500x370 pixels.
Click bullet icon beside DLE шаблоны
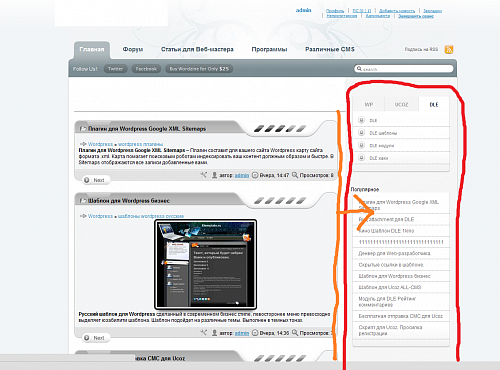(x=361, y=133)
